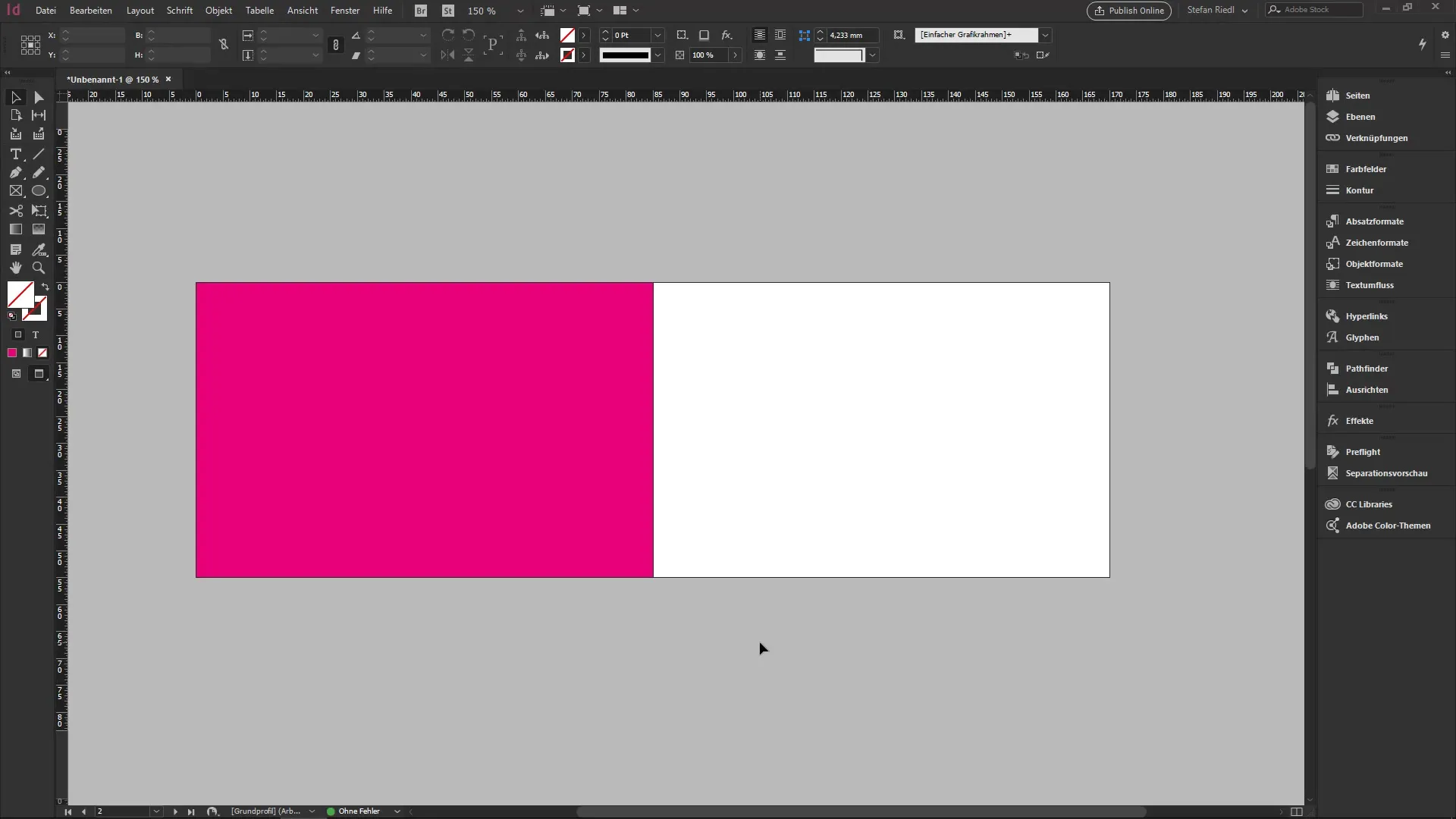Image resolution: width=1456 pixels, height=819 pixels.
Task: Select the Zoom tool
Action: pyautogui.click(x=39, y=268)
